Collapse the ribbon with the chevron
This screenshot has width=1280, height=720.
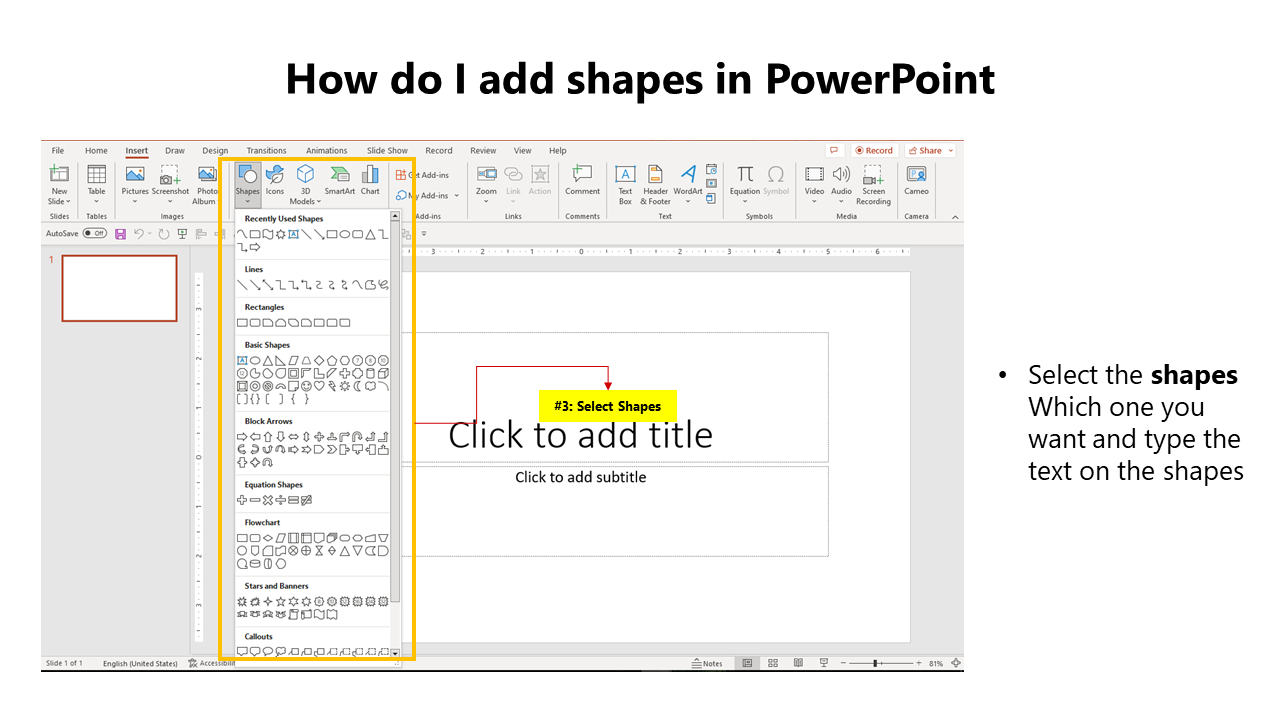click(x=954, y=217)
